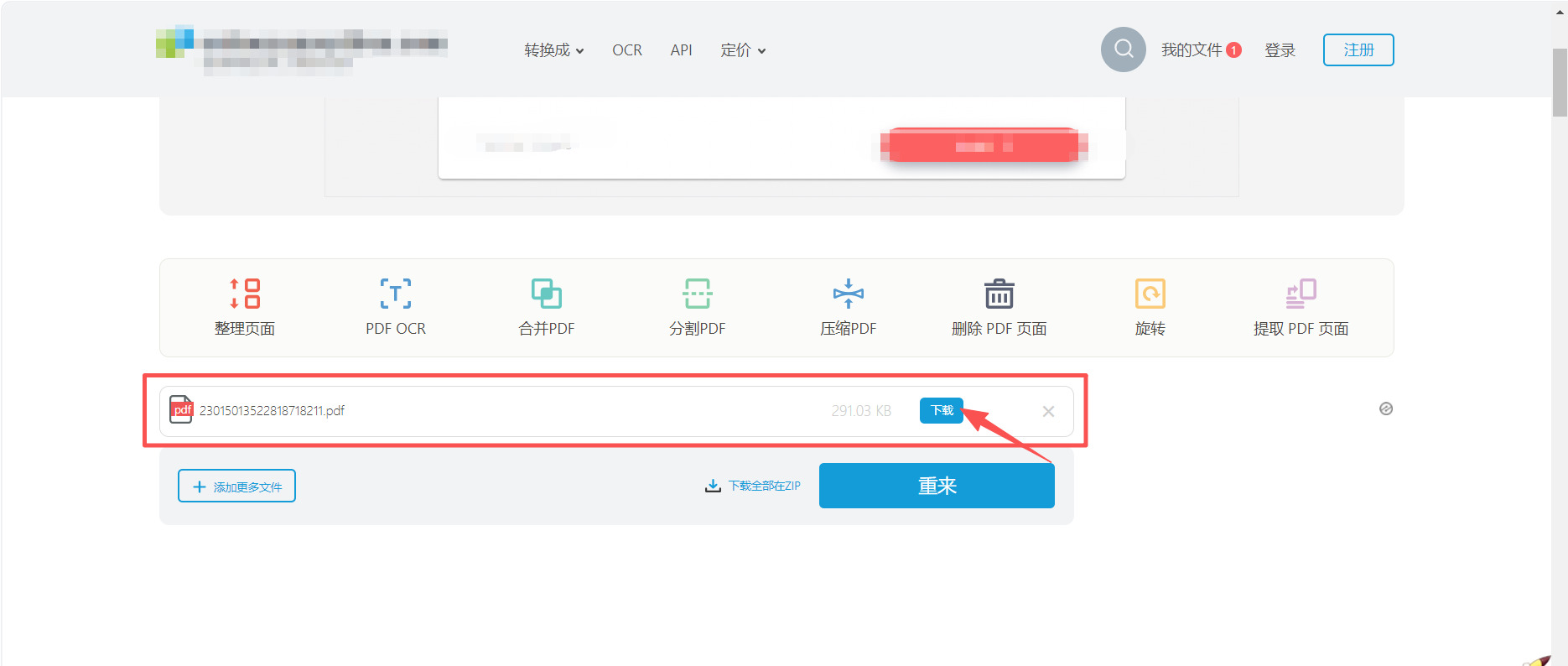Image resolution: width=1568 pixels, height=666 pixels.
Task: Expand the 转换成 dropdown menu
Action: point(553,50)
